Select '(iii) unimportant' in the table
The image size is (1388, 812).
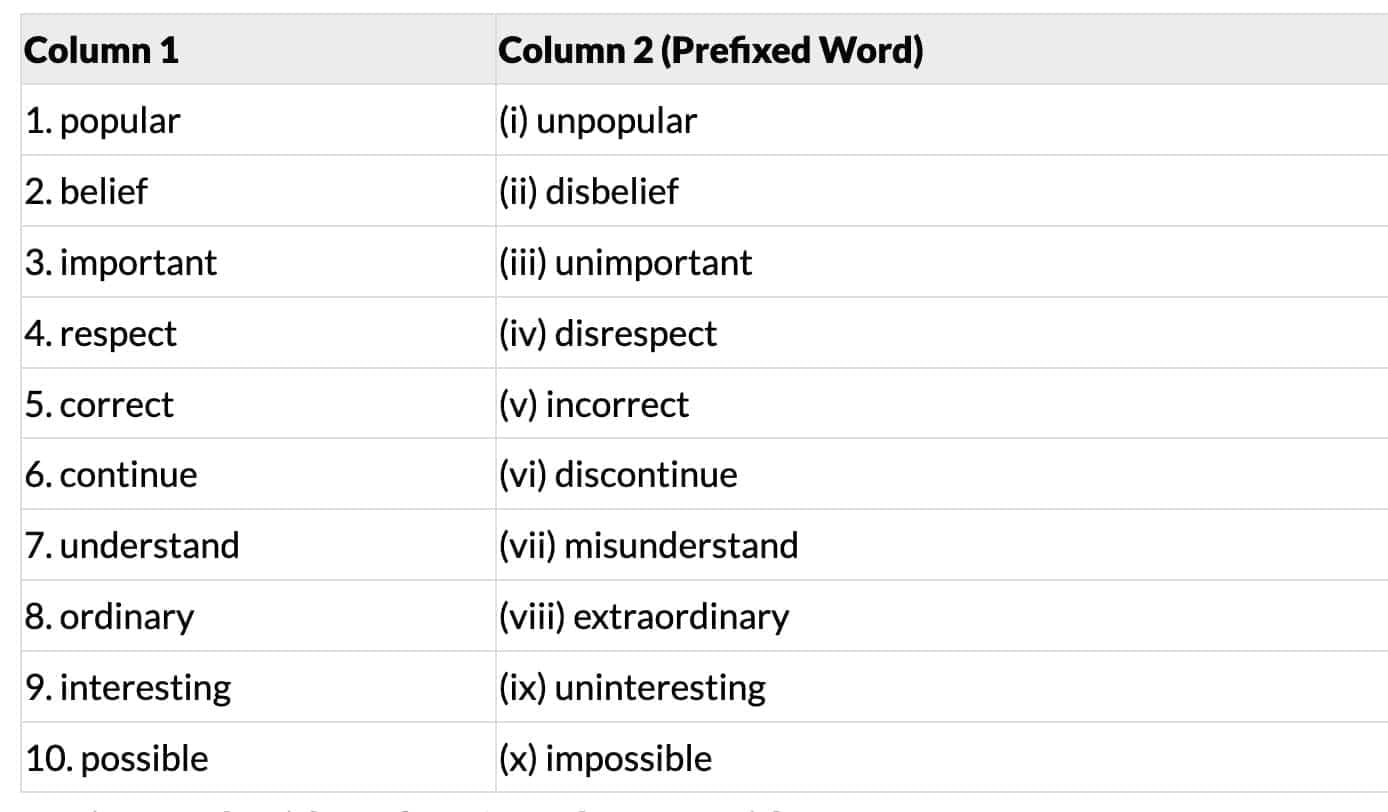tap(625, 262)
